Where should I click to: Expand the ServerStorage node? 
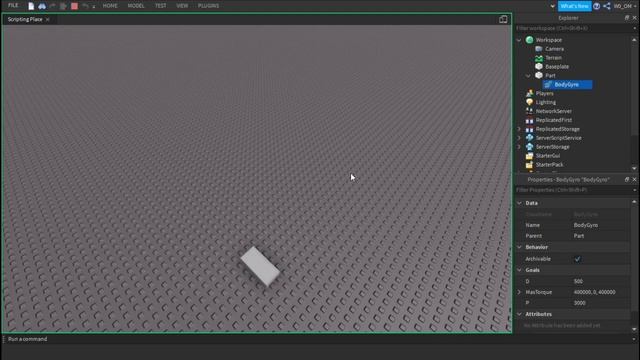519,147
